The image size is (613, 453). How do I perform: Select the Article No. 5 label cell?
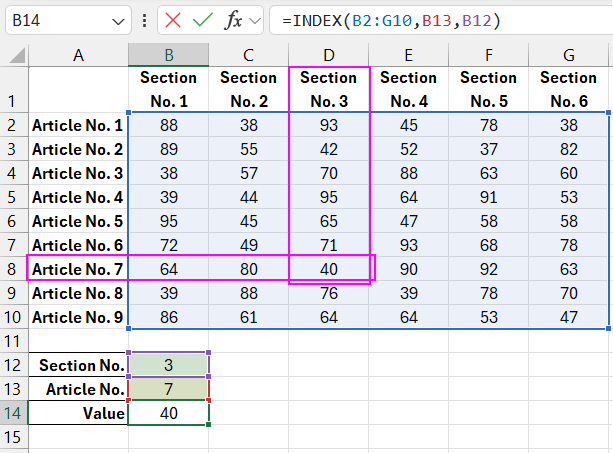coord(78,221)
